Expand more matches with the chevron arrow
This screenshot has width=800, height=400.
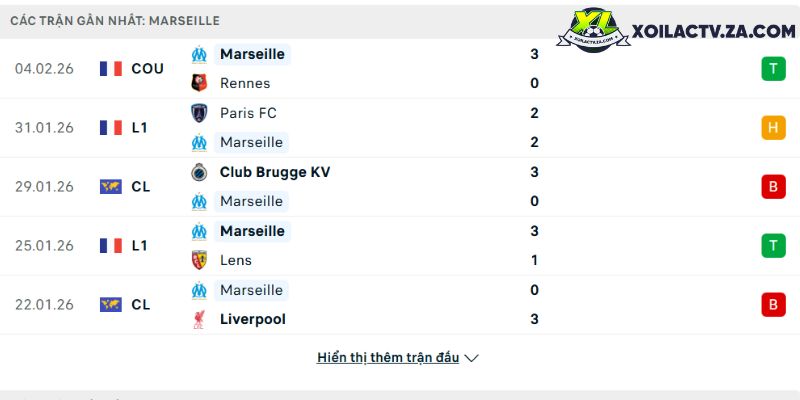(x=472, y=358)
